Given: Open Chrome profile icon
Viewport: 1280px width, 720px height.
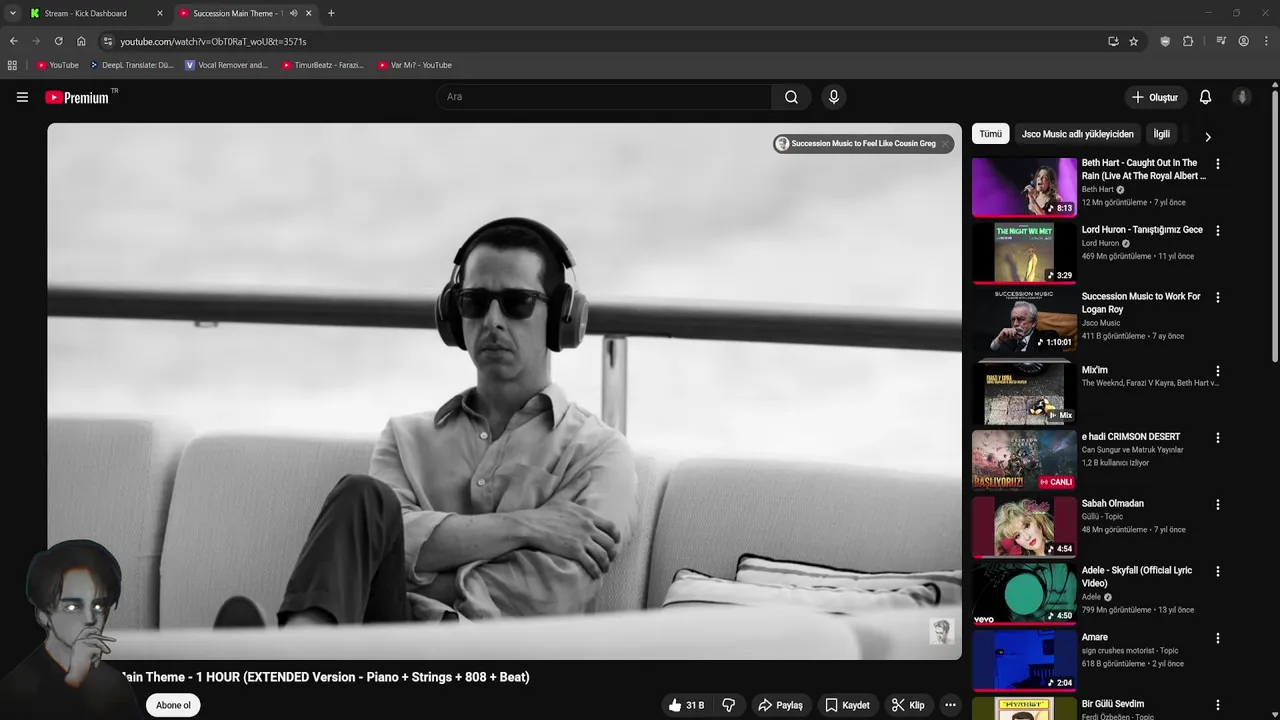Looking at the screenshot, I should (1243, 41).
